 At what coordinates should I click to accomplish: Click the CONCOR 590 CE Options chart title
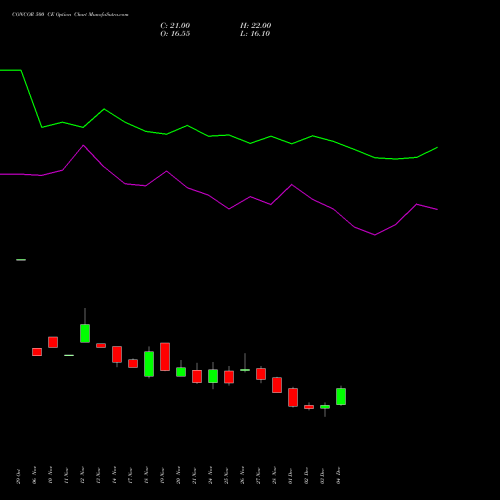70,15
